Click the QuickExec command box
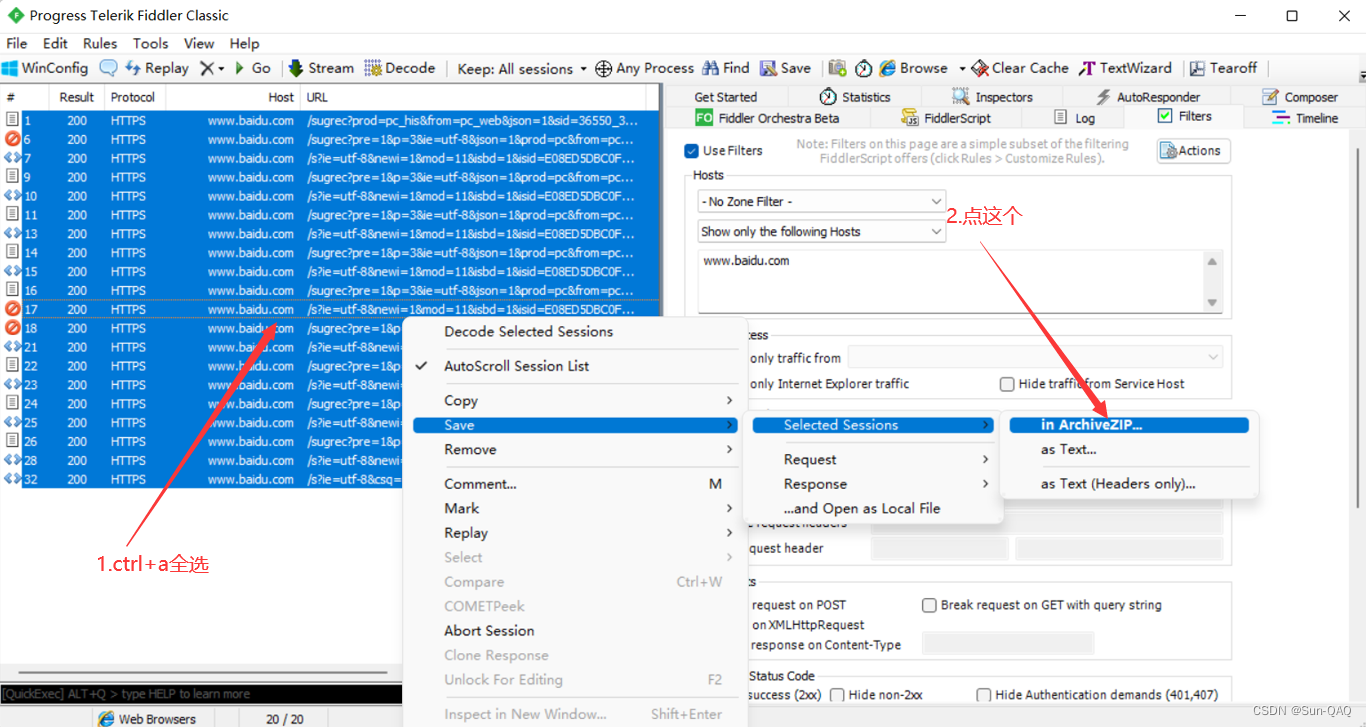 pyautogui.click(x=201, y=694)
